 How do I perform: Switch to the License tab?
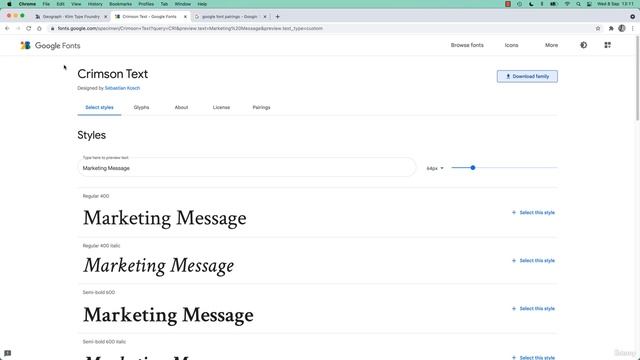click(x=221, y=107)
